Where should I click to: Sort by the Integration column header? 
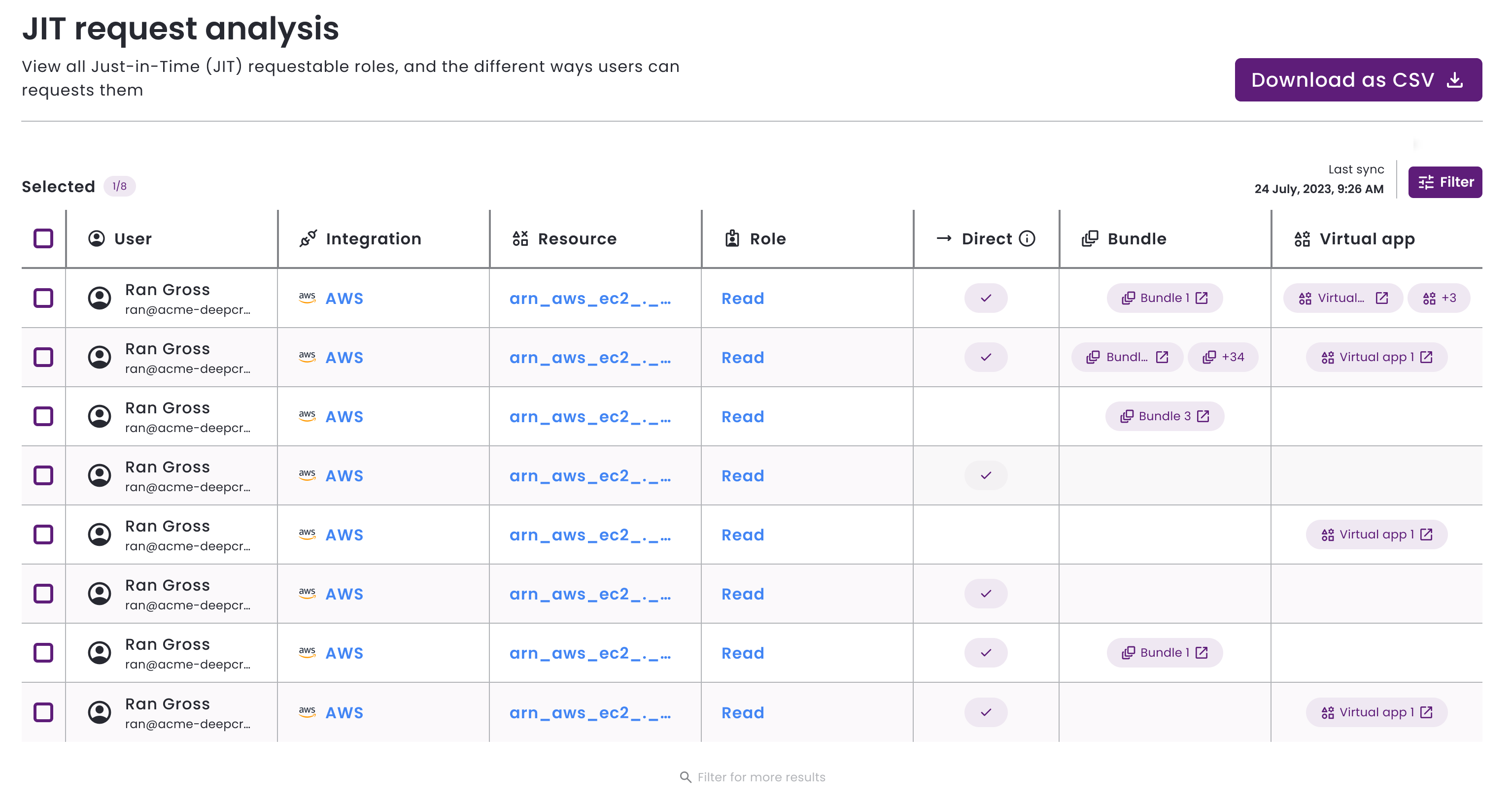click(x=373, y=239)
